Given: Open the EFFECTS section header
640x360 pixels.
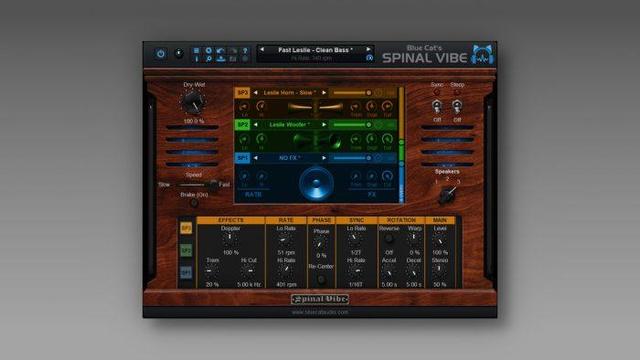Looking at the screenshot, I should pyautogui.click(x=231, y=220).
